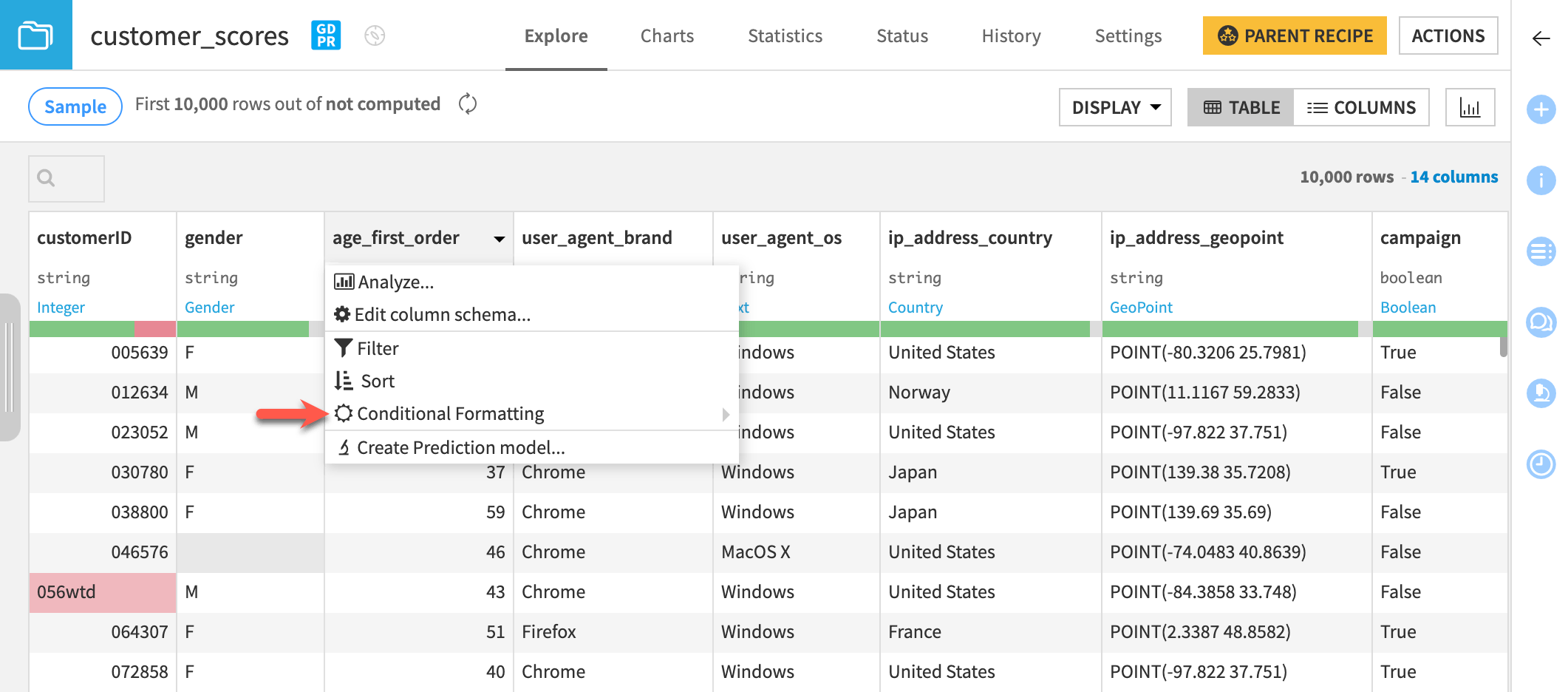Click the Analyze chart icon in menu
The width and height of the screenshot is (1568, 692).
pos(344,282)
